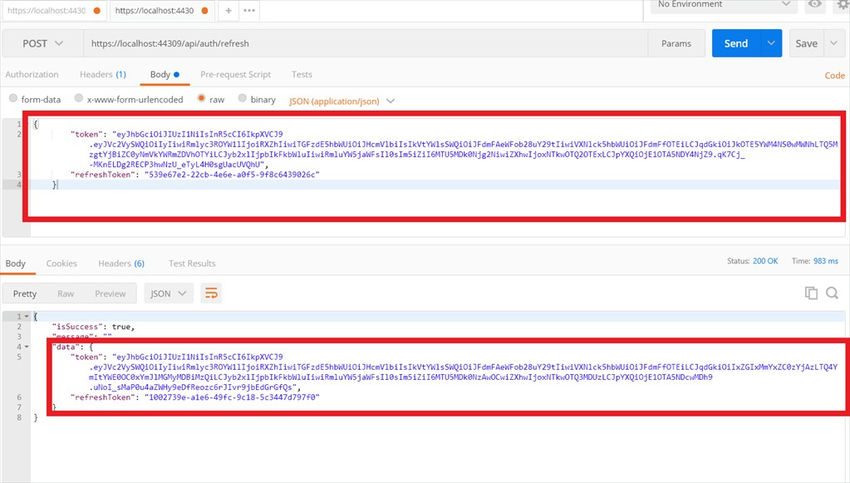Open the request Headers (1) tab
Image resolution: width=850 pixels, height=483 pixels.
coord(102,74)
